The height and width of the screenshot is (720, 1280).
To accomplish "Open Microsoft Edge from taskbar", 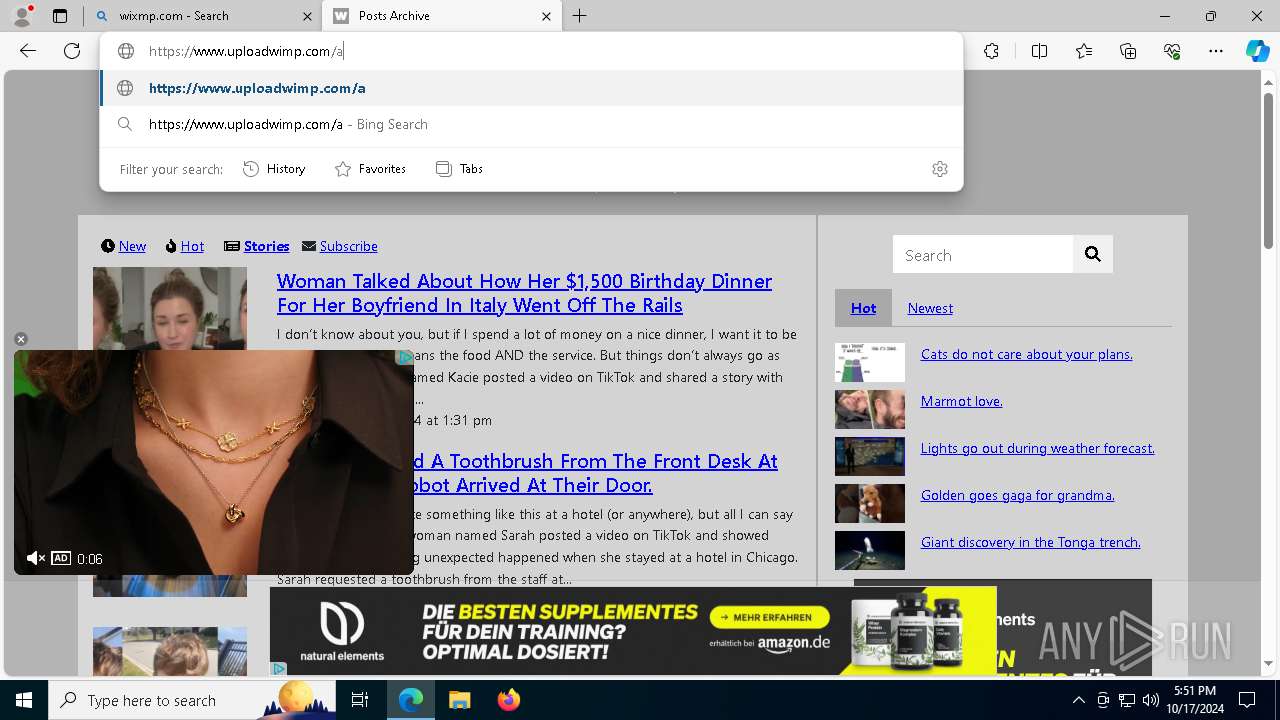I will (x=411, y=700).
